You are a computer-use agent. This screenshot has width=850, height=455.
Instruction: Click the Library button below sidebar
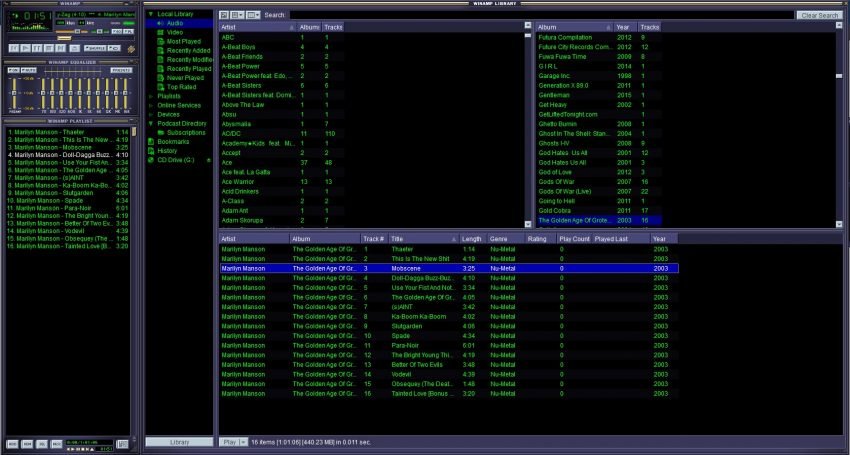pyautogui.click(x=179, y=441)
